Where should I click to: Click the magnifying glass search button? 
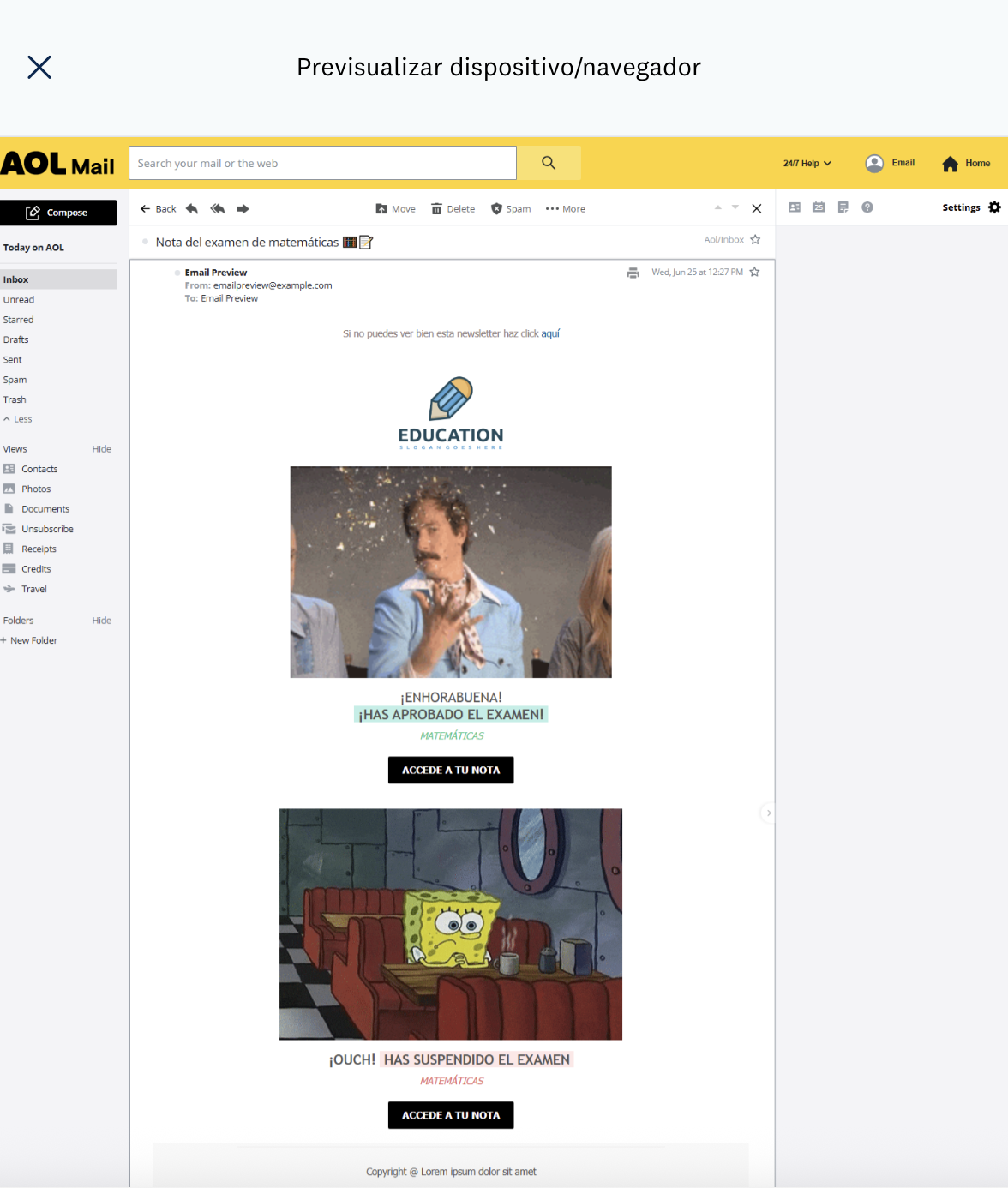[549, 163]
